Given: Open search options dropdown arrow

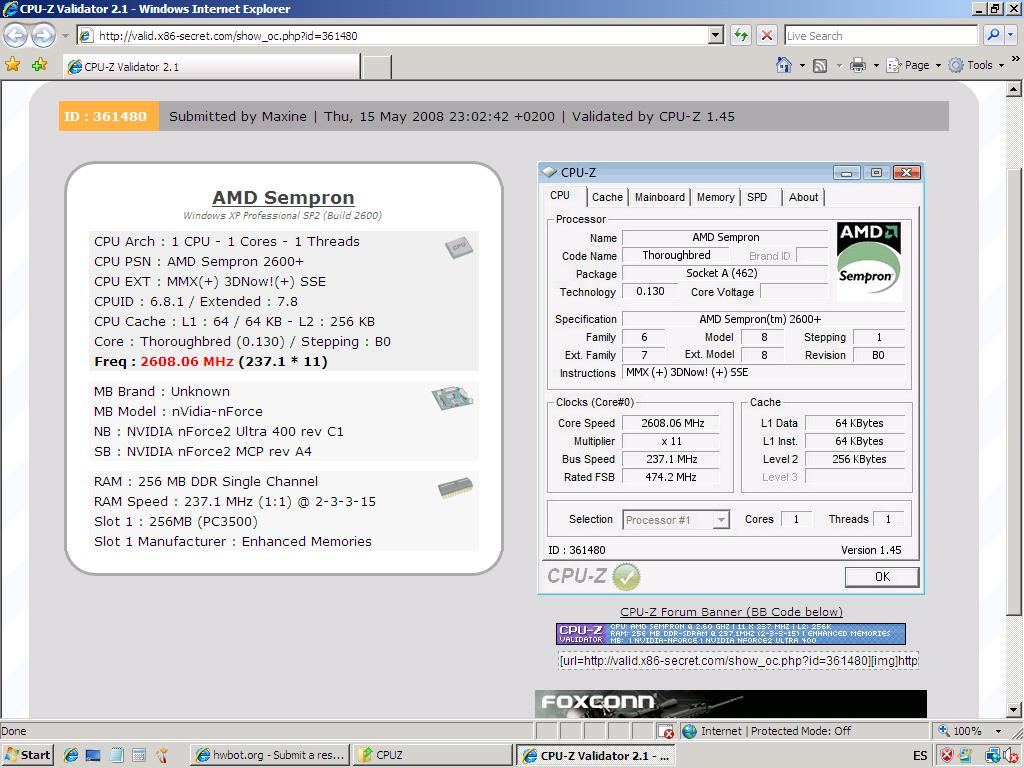Looking at the screenshot, I should pos(1011,35).
